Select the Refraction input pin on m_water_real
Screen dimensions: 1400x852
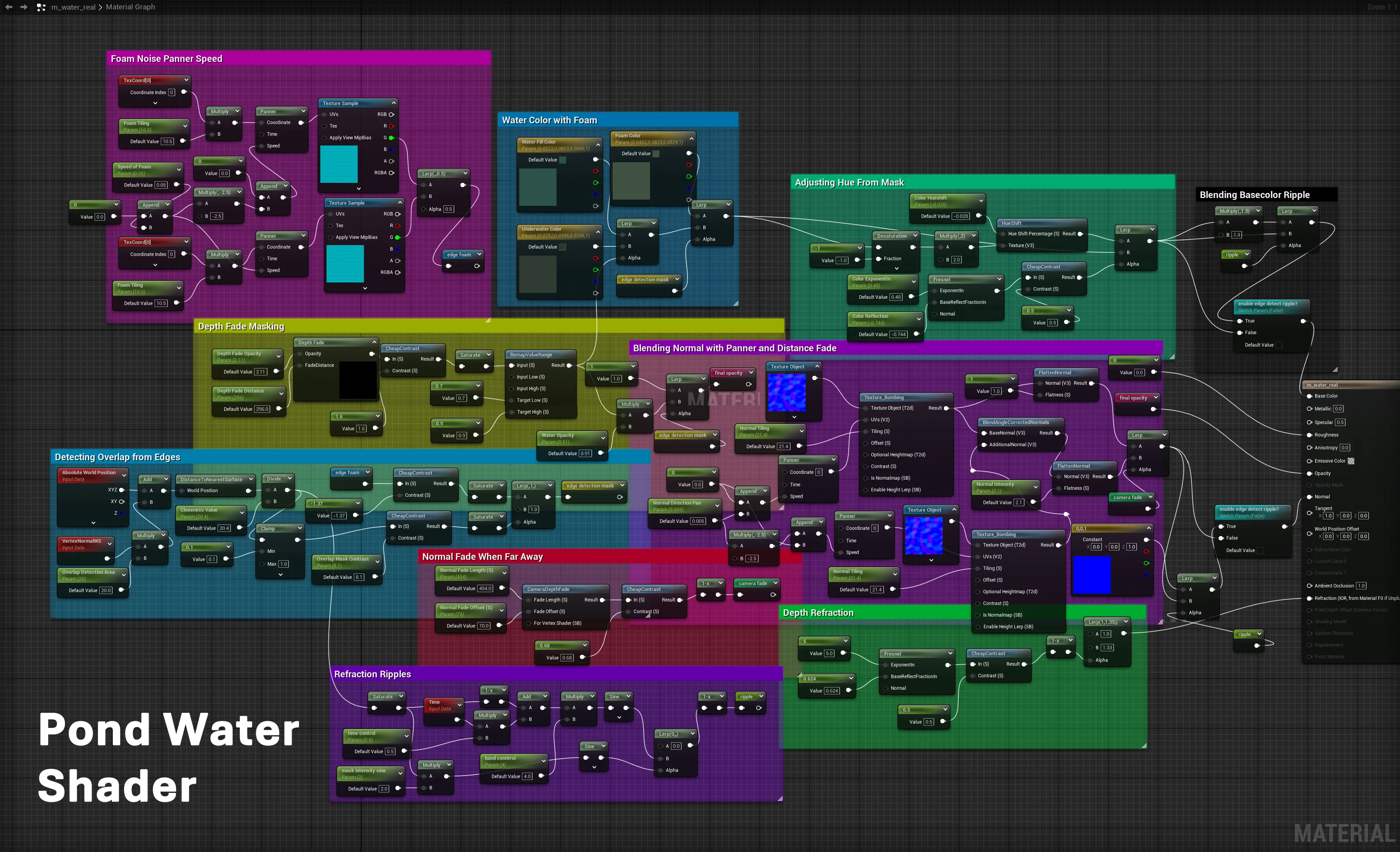[x=1310, y=598]
